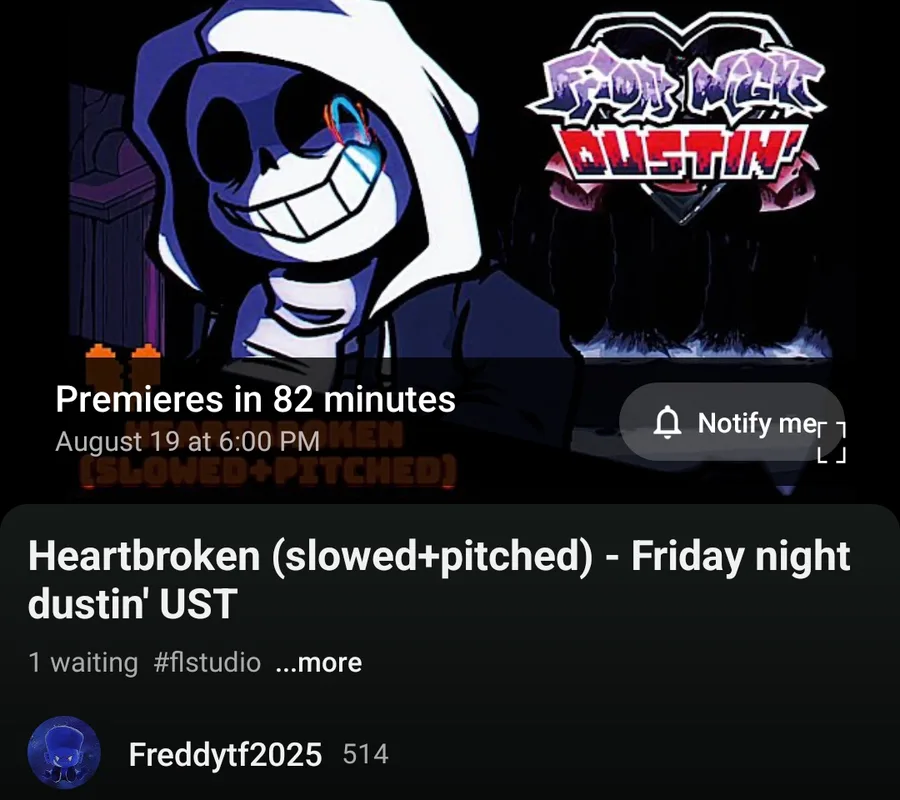
Task: Click the Freddytf2025 channel name
Action: point(225,754)
